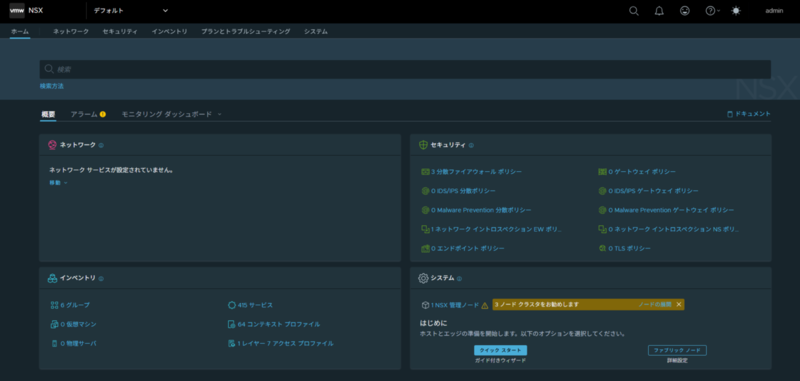The image size is (800, 381).
Task: Click the groups icon beside 6 グループ
Action: coord(55,305)
